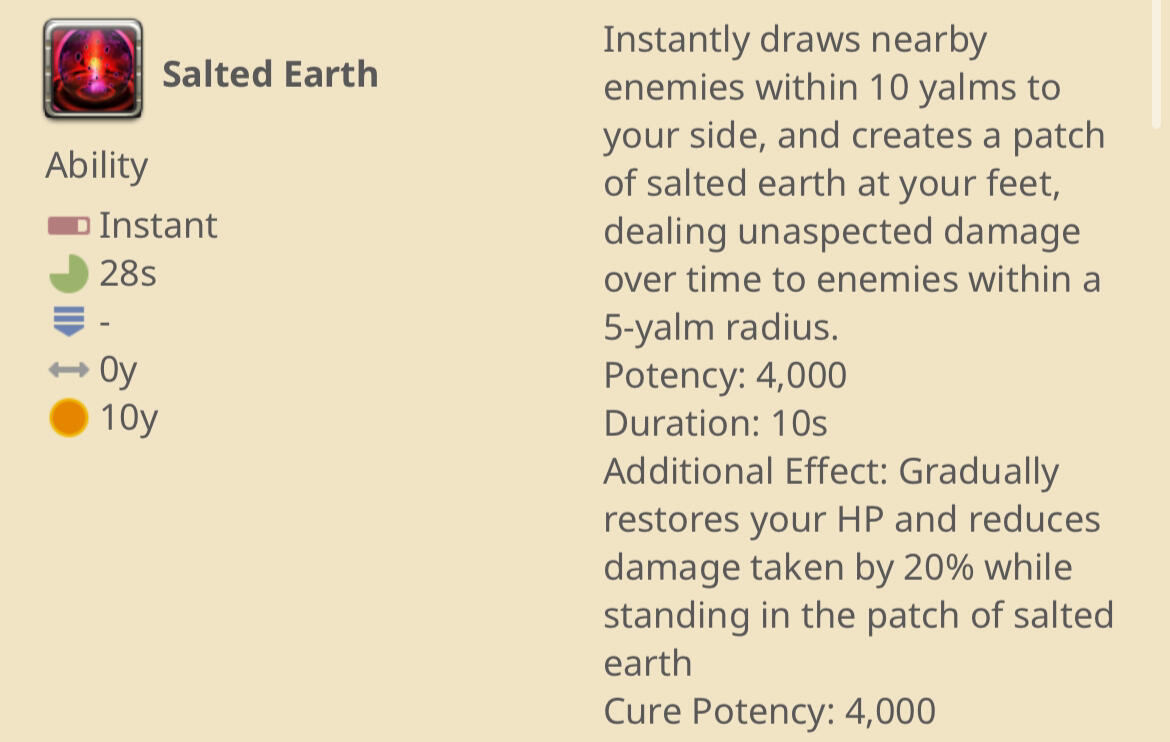Click the Ability type label
1170x742 pixels.
click(96, 165)
